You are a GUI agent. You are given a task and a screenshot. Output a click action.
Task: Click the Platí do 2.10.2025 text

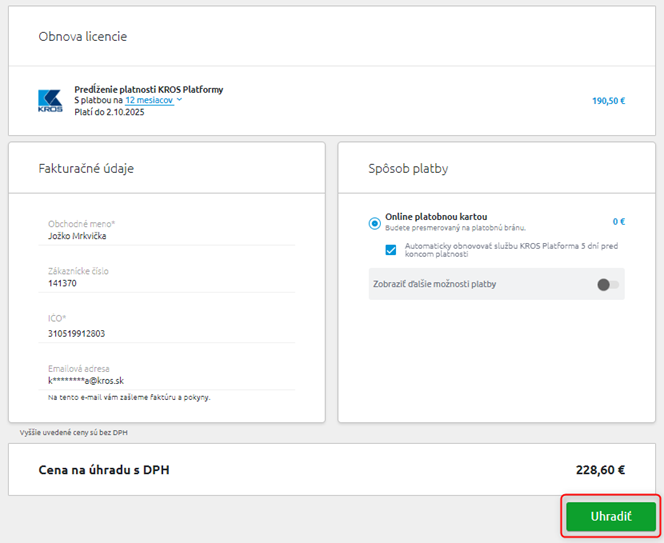coord(109,112)
